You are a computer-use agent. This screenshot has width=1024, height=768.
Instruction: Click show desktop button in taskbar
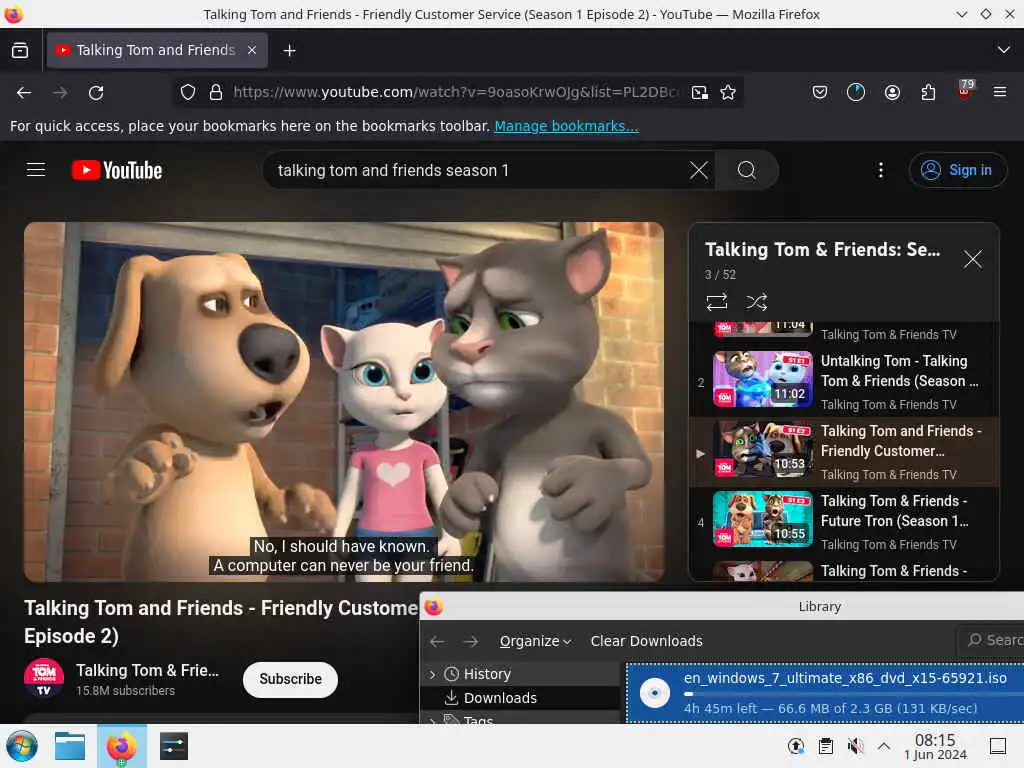(x=998, y=746)
